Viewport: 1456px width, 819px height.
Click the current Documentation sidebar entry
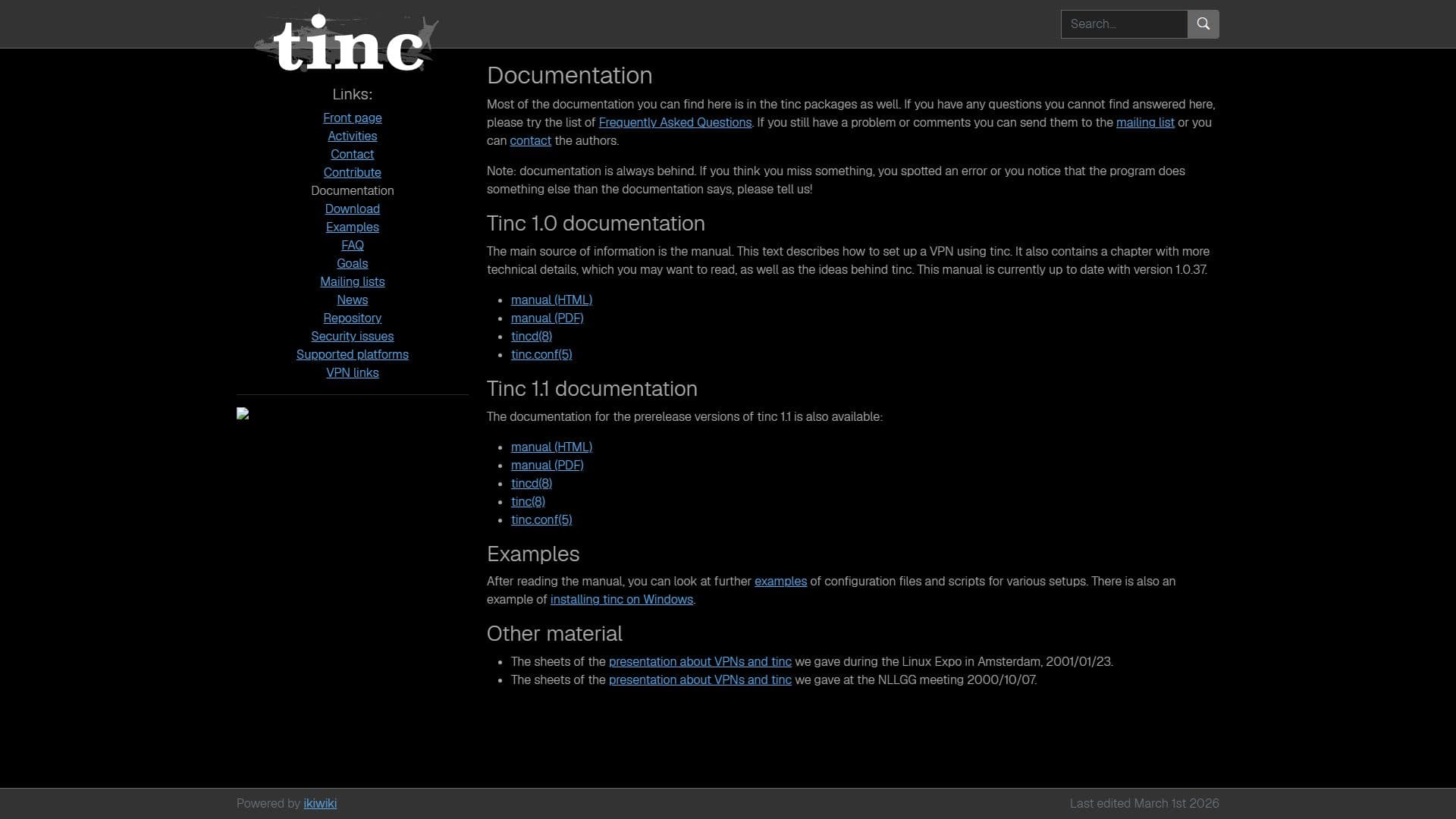pos(353,190)
